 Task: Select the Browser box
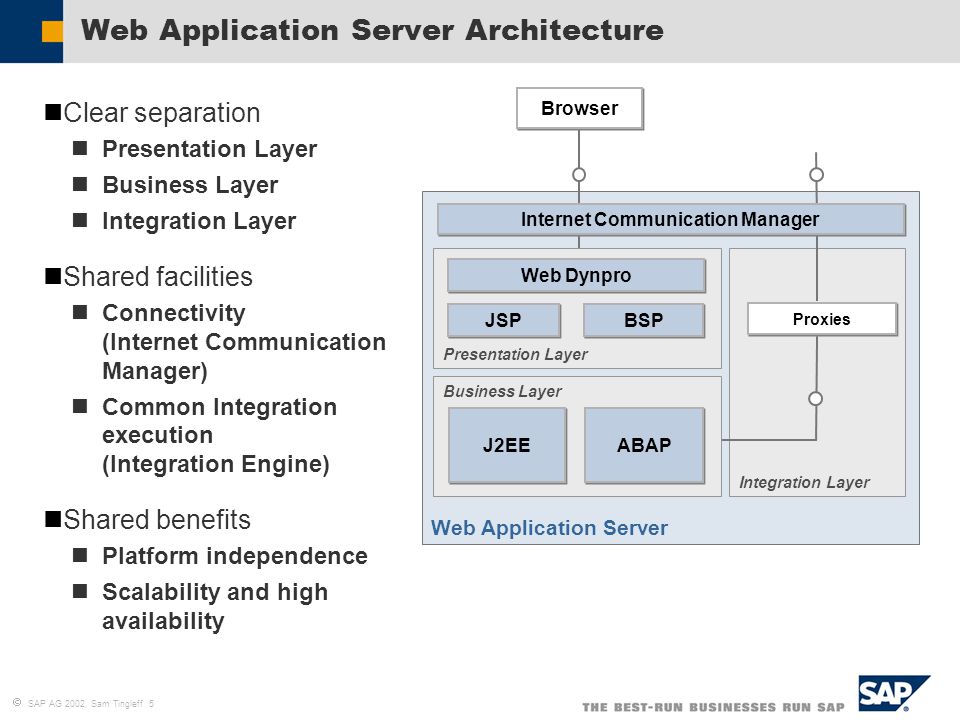(x=580, y=108)
